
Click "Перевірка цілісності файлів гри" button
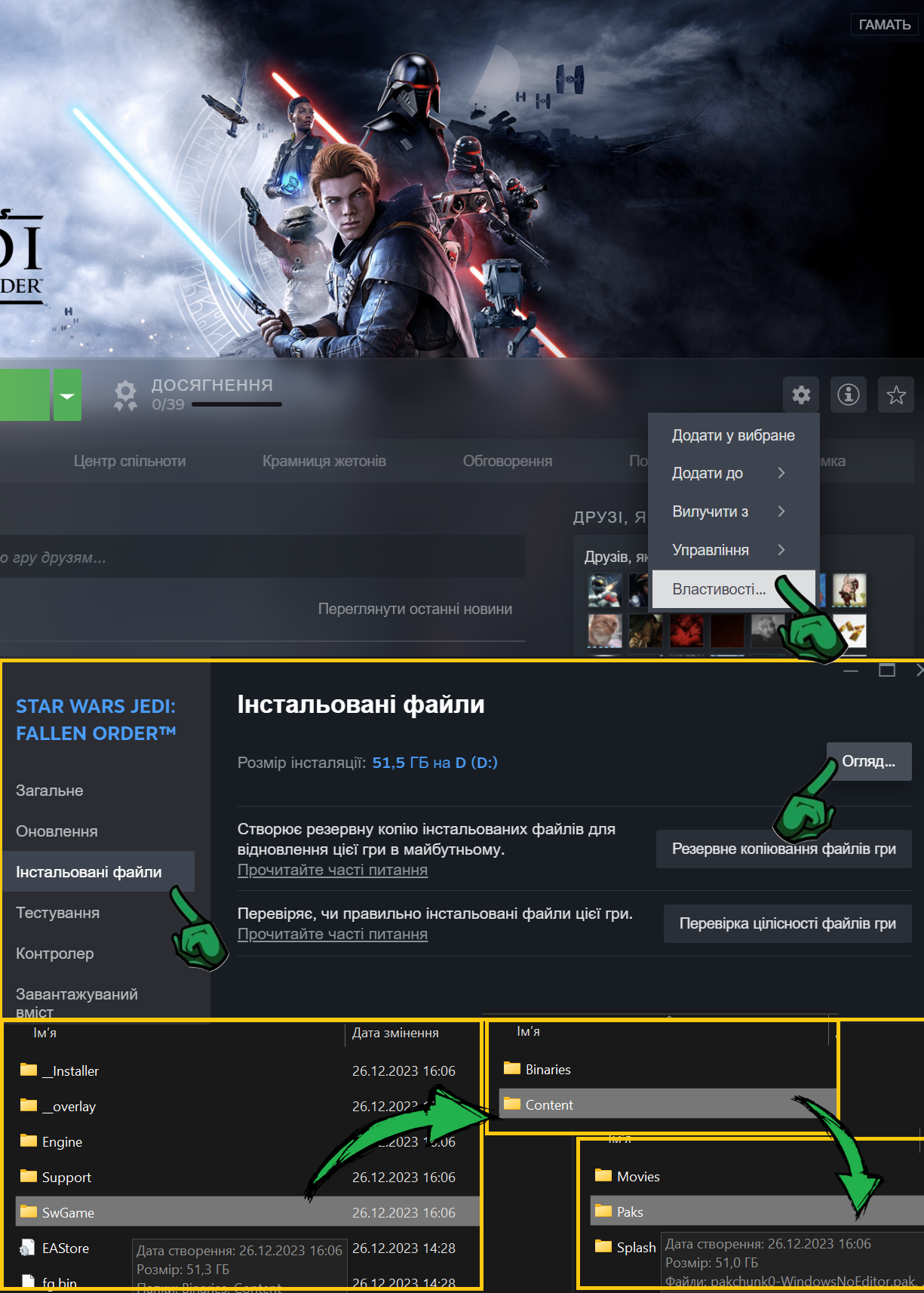click(787, 924)
